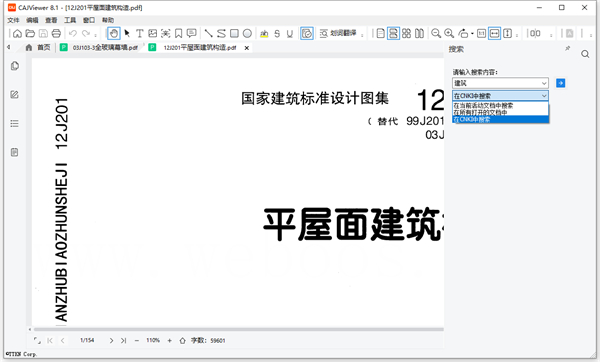Rotate the page using rotate icon

(x=463, y=34)
